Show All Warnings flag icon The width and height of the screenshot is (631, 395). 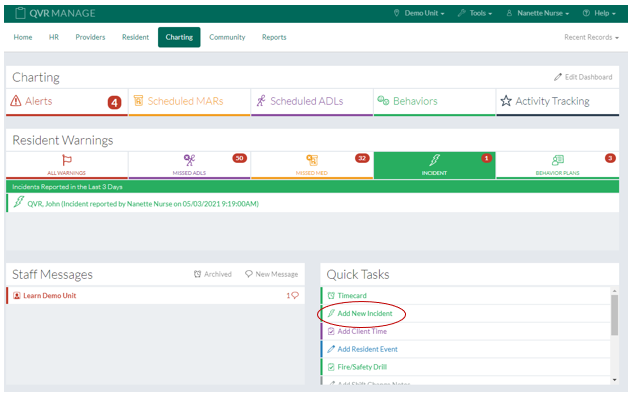[67, 160]
